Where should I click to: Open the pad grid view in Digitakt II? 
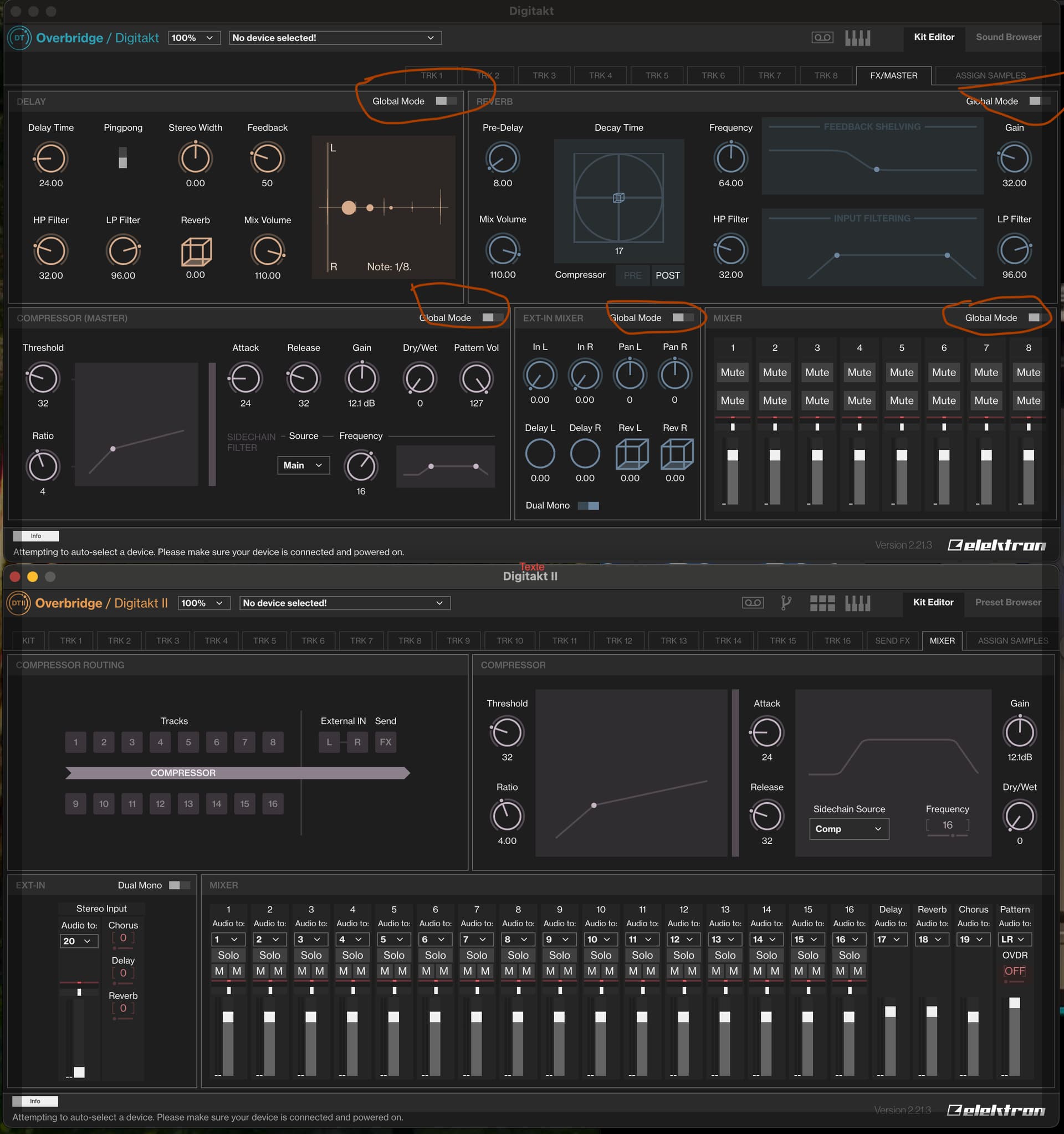pos(822,603)
